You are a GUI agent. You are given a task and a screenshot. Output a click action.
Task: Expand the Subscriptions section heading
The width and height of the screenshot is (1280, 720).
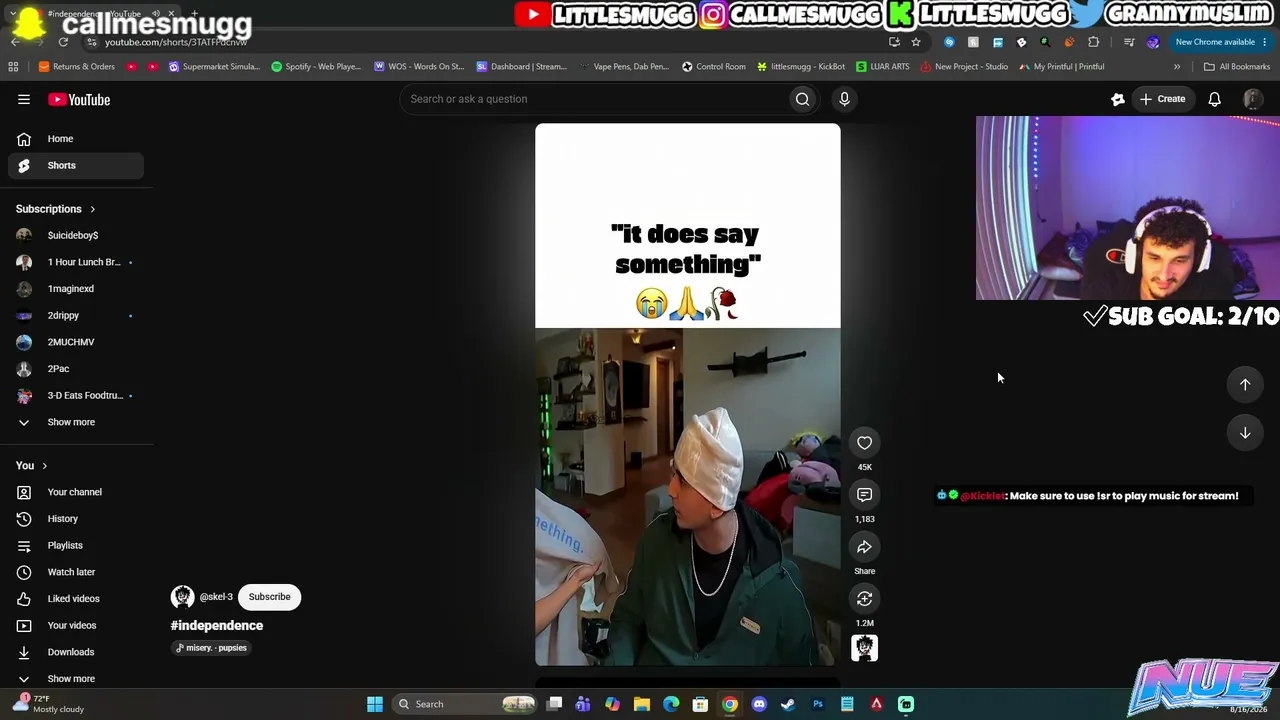tap(56, 209)
